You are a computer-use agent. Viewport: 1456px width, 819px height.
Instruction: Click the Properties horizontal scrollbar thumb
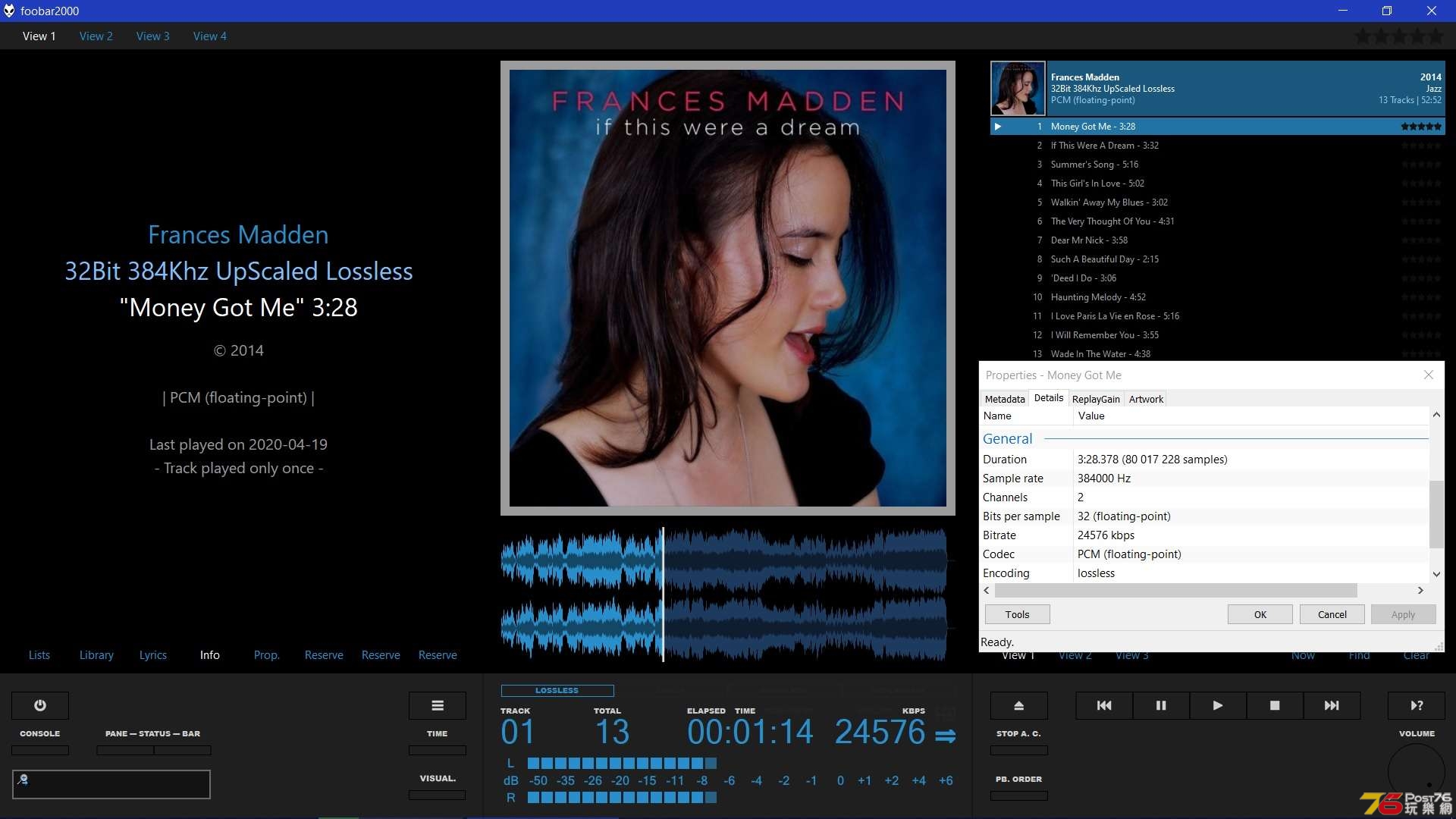pyautogui.click(x=1175, y=590)
